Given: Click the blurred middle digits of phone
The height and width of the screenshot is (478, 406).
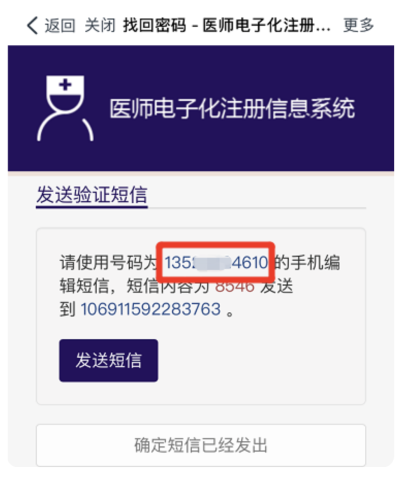Looking at the screenshot, I should (x=212, y=263).
